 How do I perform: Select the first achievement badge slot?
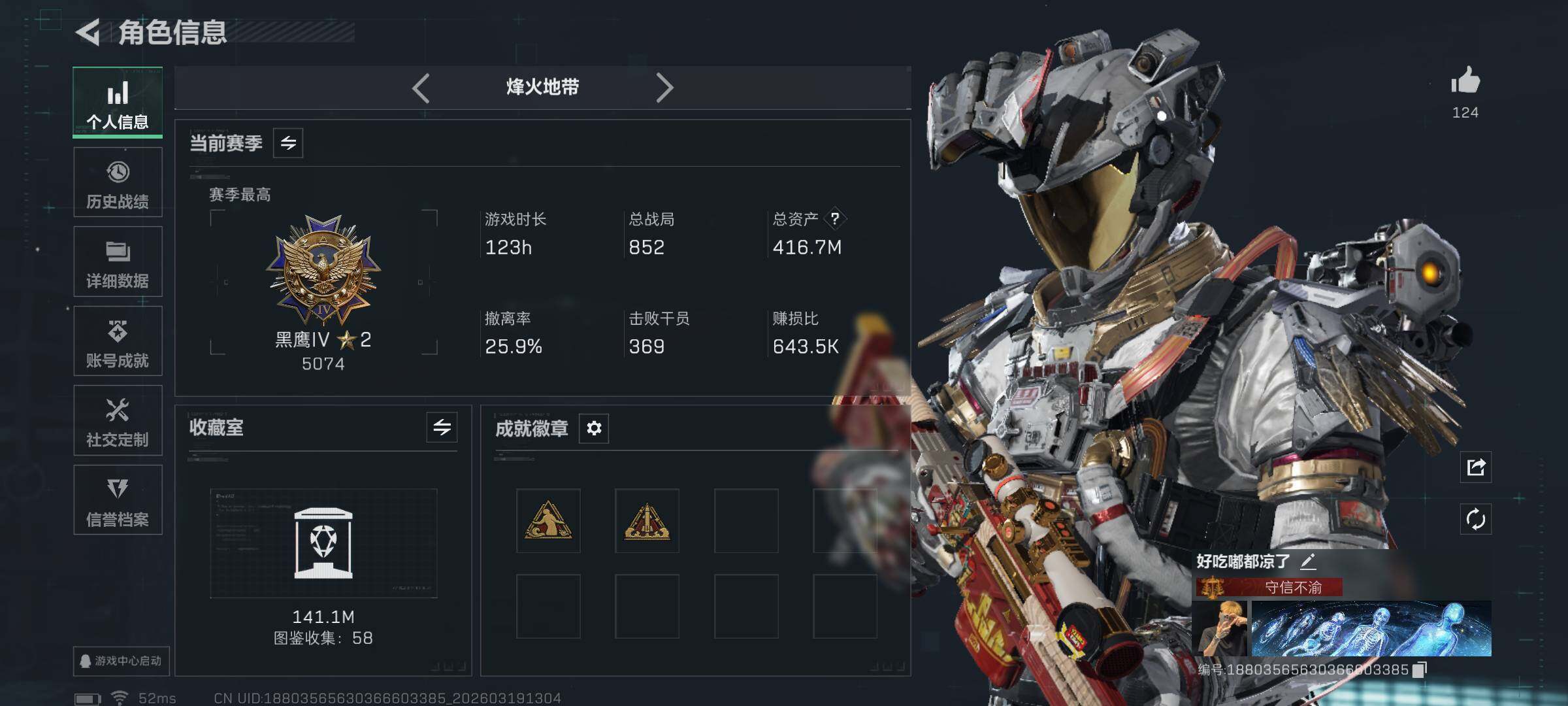click(548, 521)
